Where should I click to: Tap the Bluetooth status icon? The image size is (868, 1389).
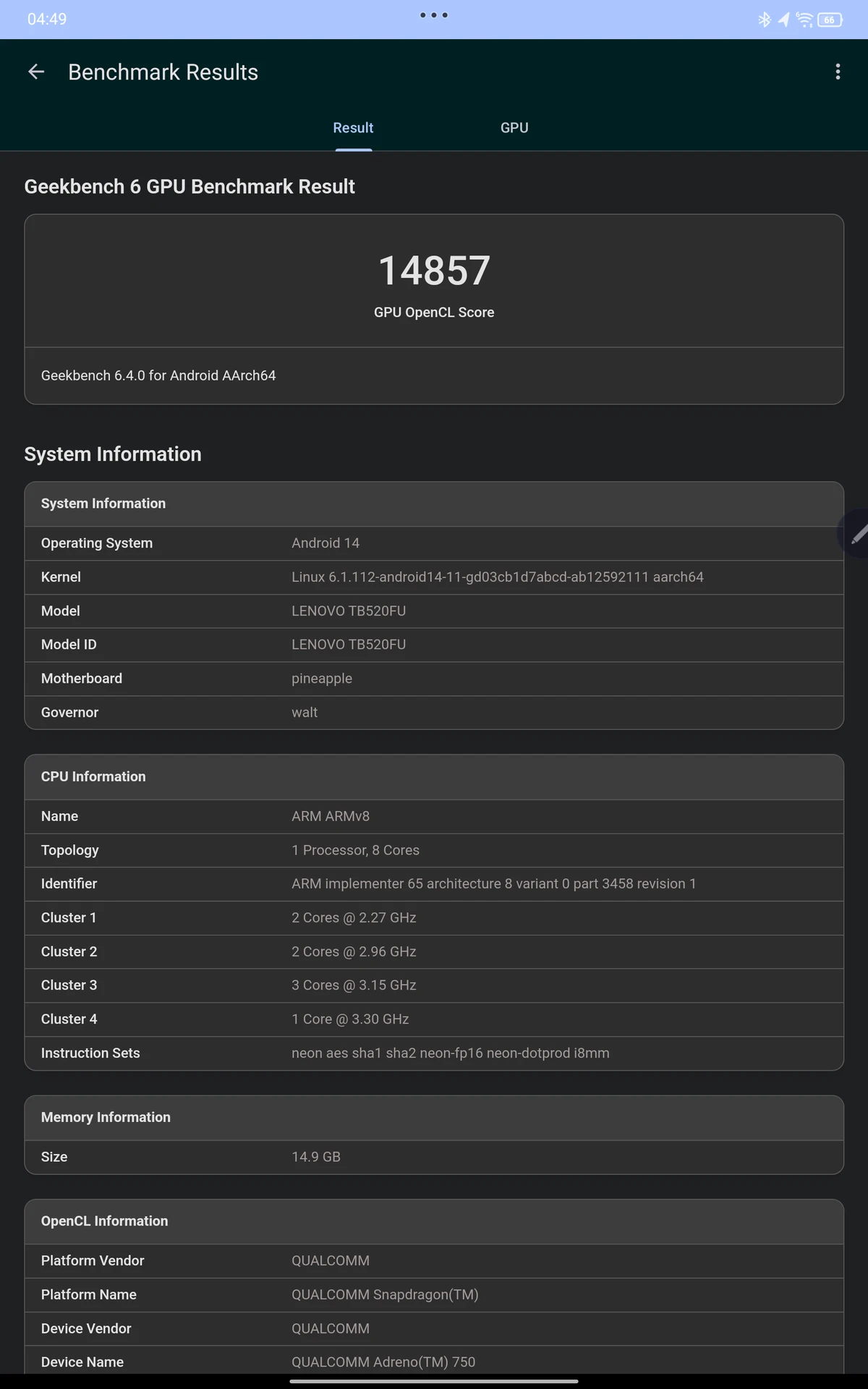(x=764, y=20)
